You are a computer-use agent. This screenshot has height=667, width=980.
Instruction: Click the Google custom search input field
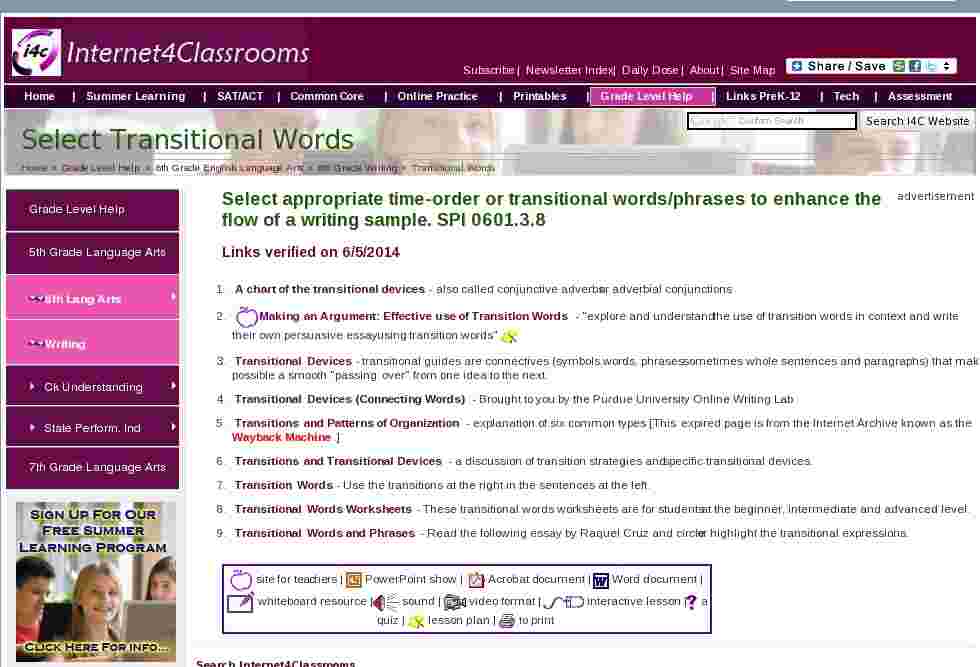(772, 121)
